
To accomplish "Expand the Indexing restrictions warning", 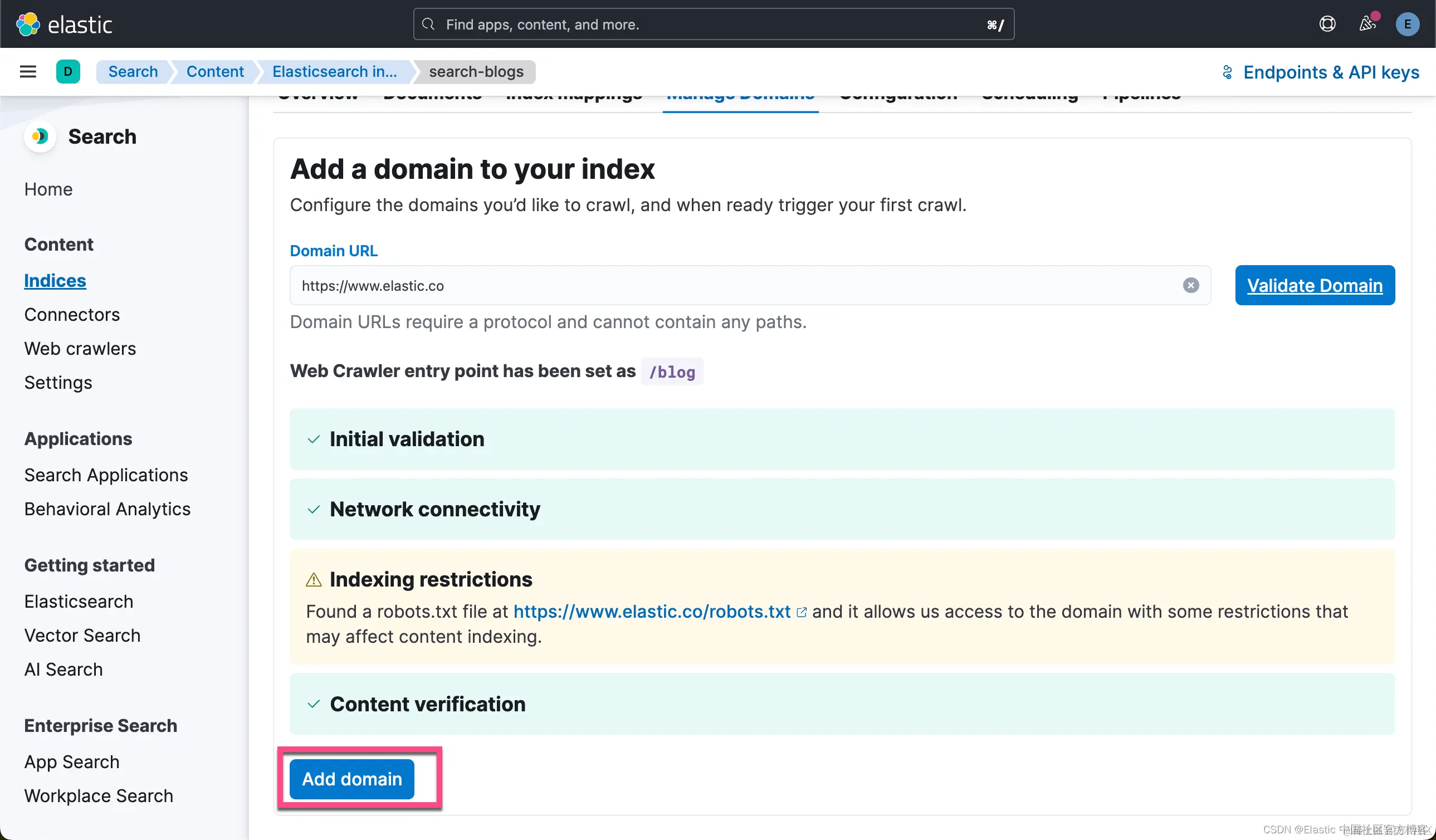I will 430,579.
